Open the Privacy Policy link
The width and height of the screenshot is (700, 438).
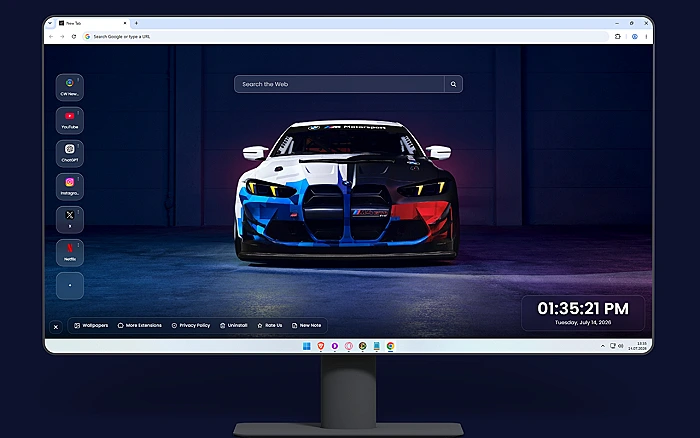point(191,325)
